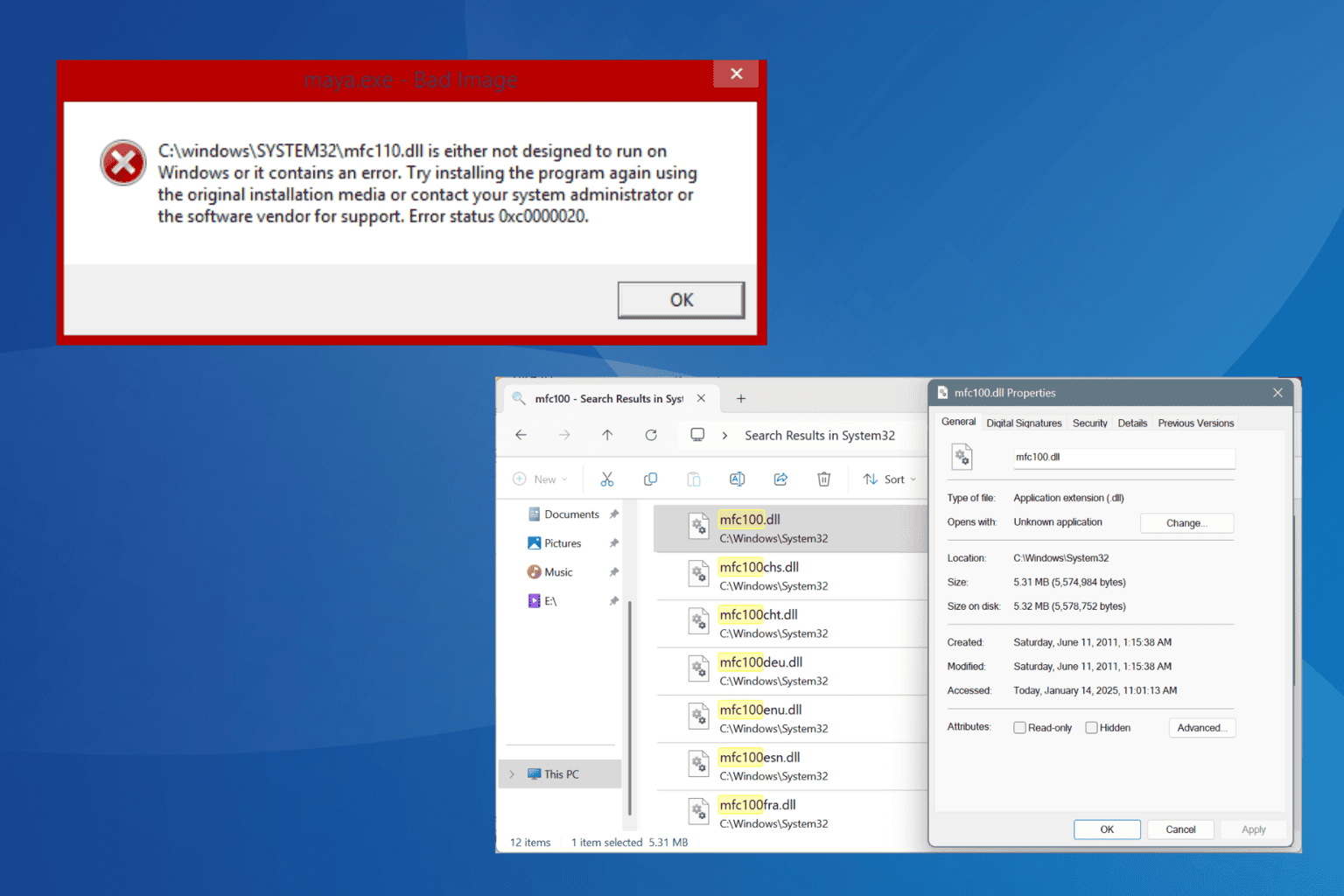Viewport: 1344px width, 896px height.
Task: Click the mfc100fra.dll file icon
Action: coord(698,812)
